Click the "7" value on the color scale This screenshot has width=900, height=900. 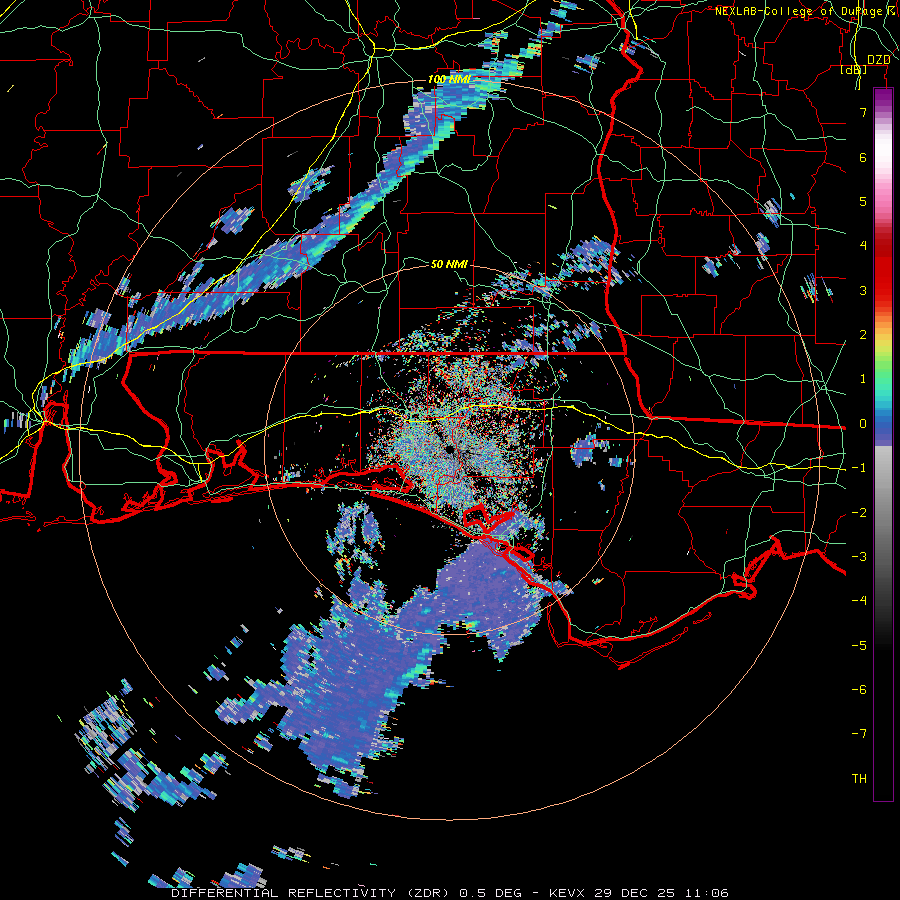click(863, 112)
